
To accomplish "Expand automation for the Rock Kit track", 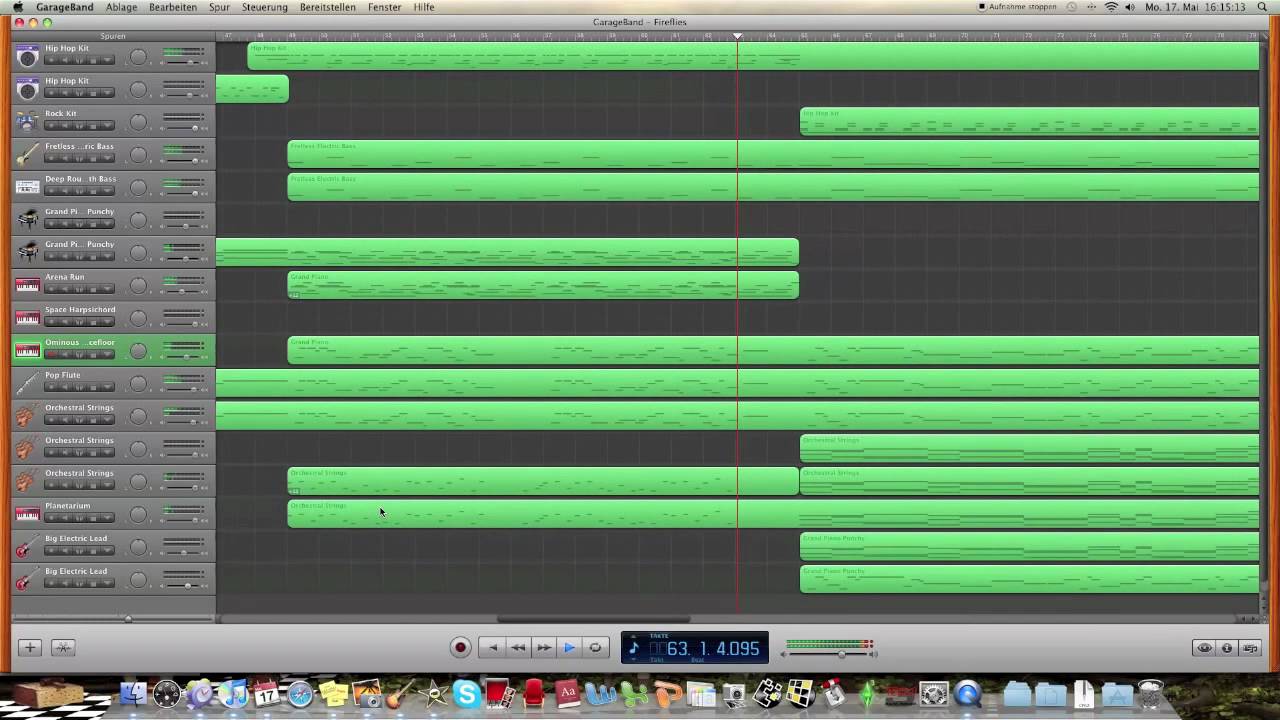I will coord(107,125).
